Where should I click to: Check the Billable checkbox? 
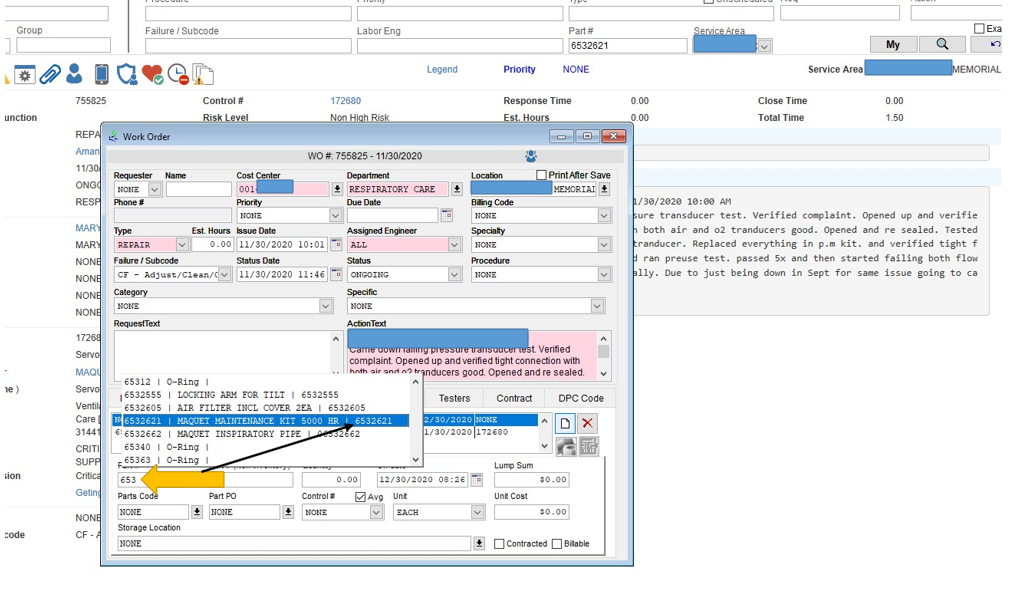(557, 544)
